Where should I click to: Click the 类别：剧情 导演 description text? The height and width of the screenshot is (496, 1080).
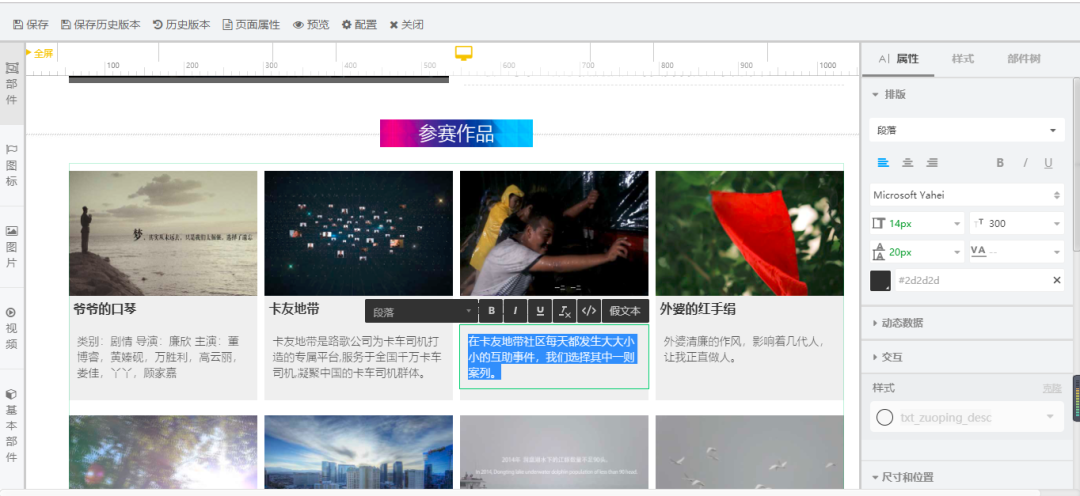coord(158,357)
